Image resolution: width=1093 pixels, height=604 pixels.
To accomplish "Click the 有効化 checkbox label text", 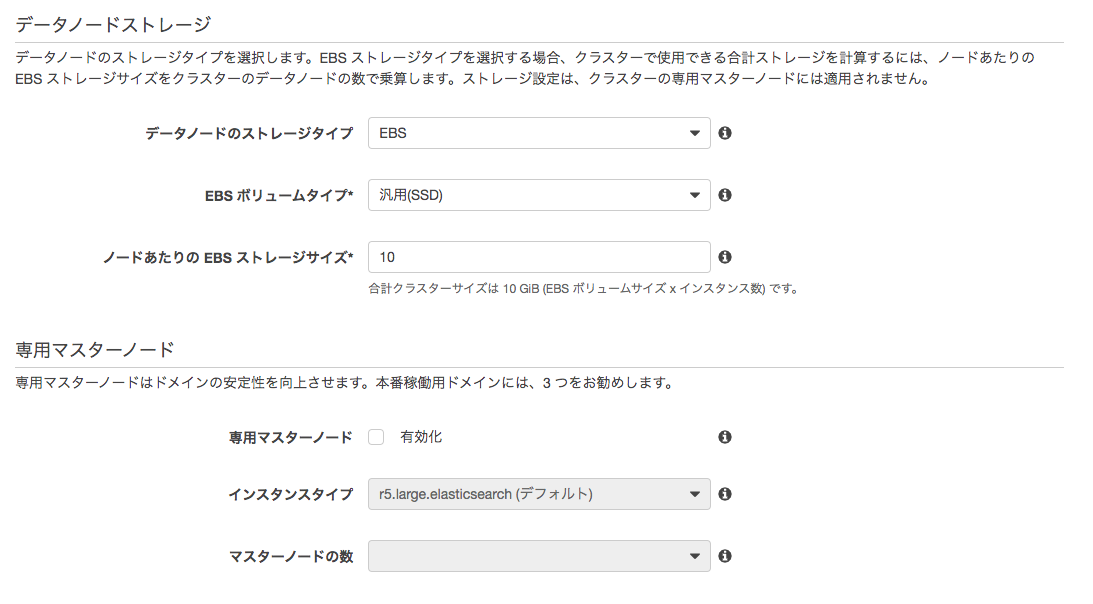I will pyautogui.click(x=421, y=437).
